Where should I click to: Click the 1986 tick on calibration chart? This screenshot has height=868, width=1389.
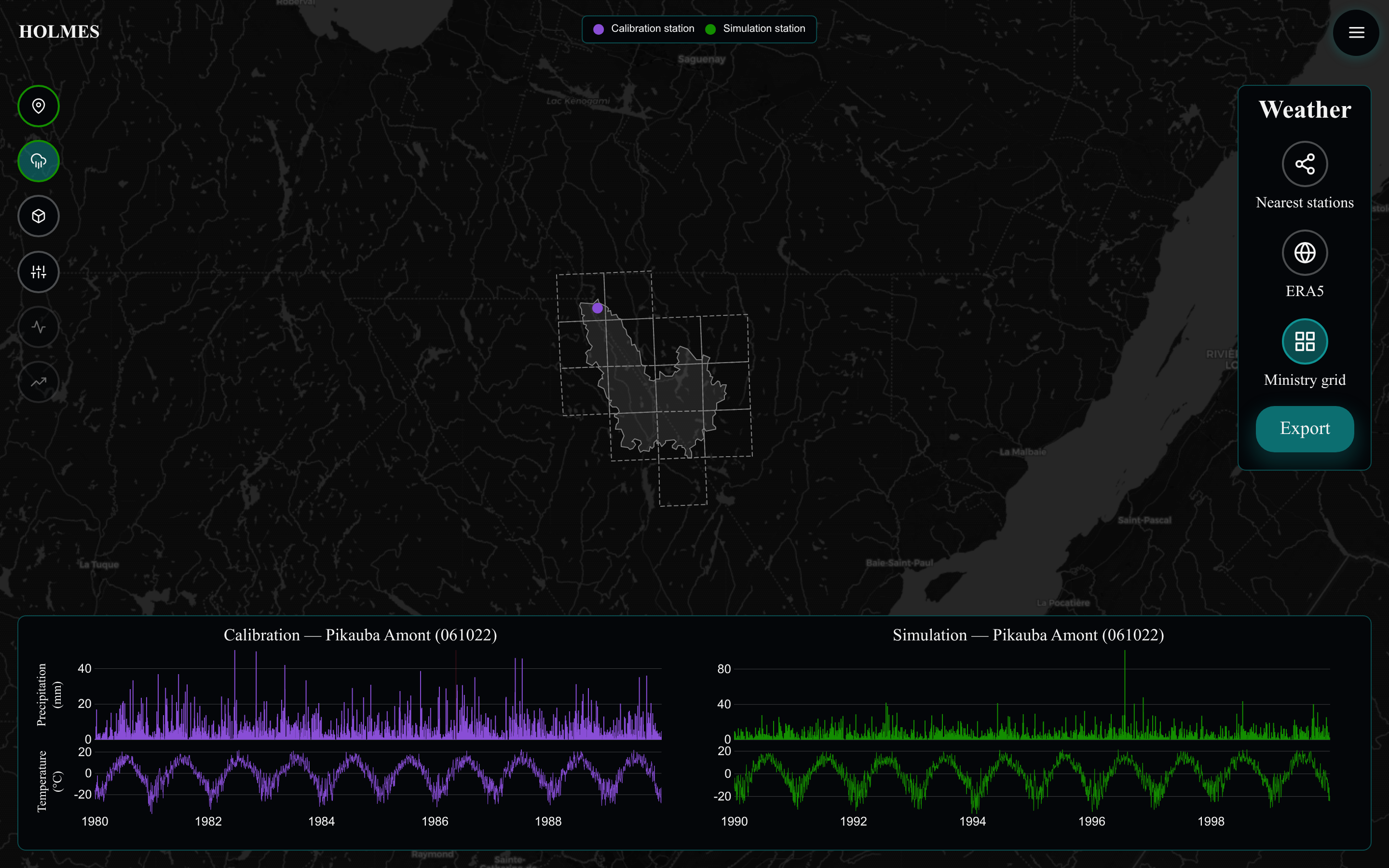tap(435, 822)
